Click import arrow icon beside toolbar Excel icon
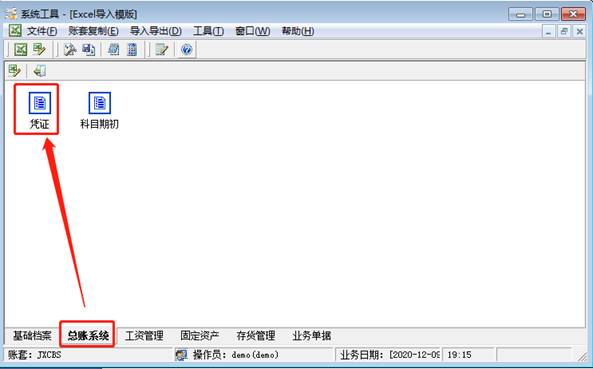593x369 pixels. click(x=39, y=50)
